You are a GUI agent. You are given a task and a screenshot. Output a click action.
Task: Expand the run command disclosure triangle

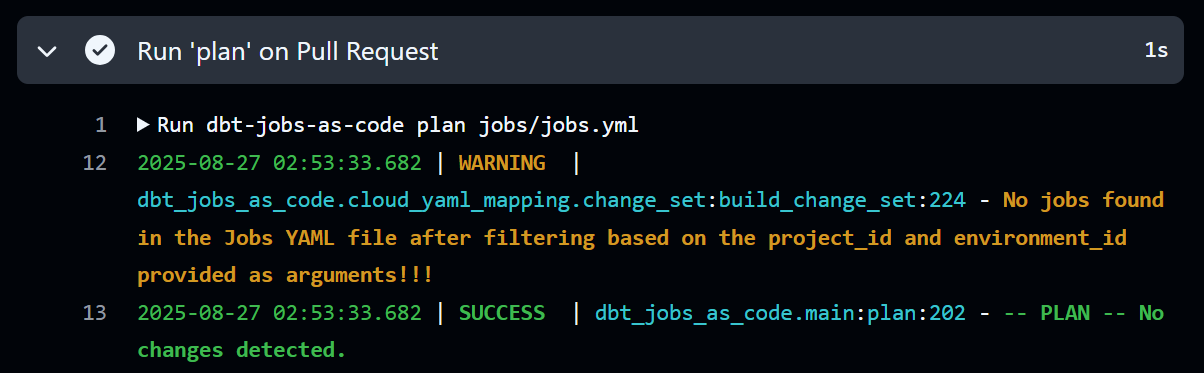point(143,126)
